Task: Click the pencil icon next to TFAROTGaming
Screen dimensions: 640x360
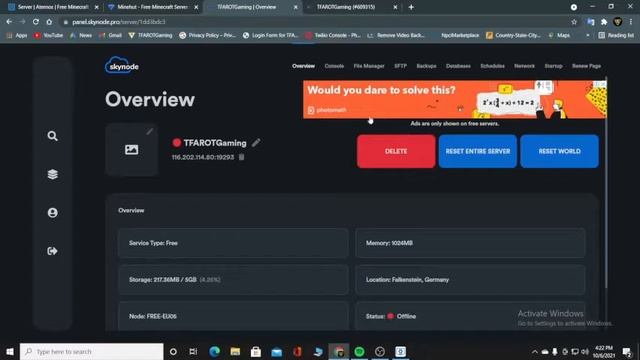Action: point(256,142)
